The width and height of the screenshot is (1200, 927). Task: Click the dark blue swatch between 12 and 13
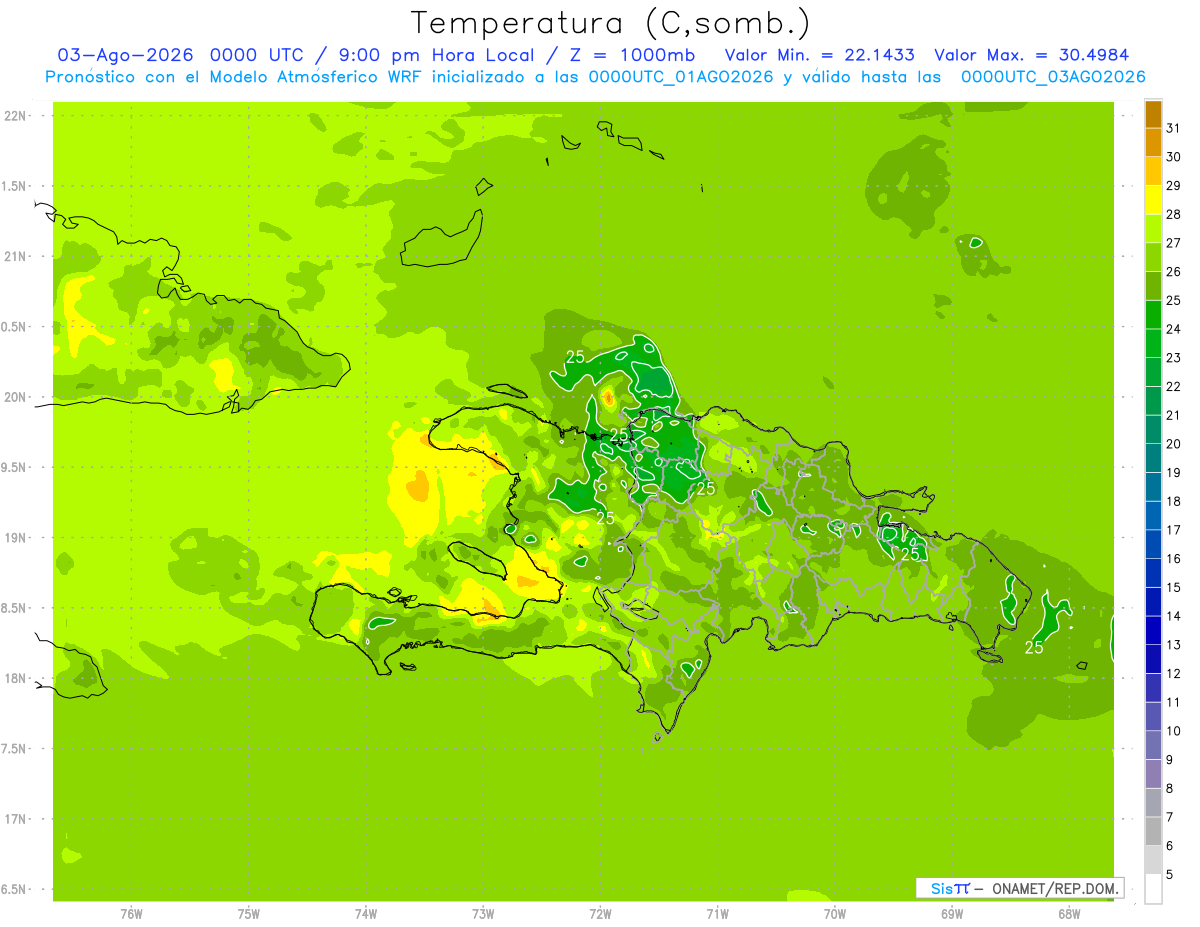click(1153, 659)
